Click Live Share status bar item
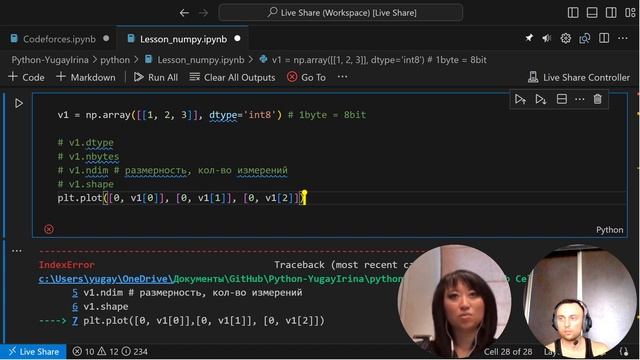 (x=33, y=351)
